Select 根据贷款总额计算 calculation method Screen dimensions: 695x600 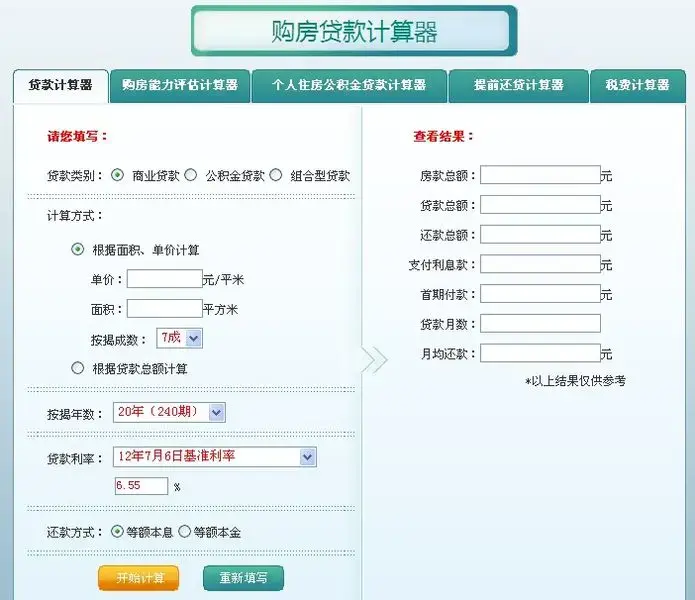78,368
